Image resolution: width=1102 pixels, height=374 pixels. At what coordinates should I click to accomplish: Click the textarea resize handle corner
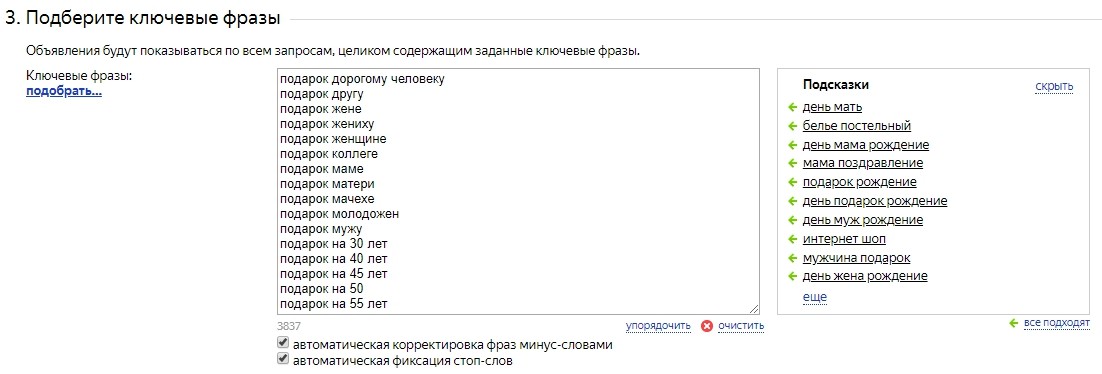pos(755,309)
